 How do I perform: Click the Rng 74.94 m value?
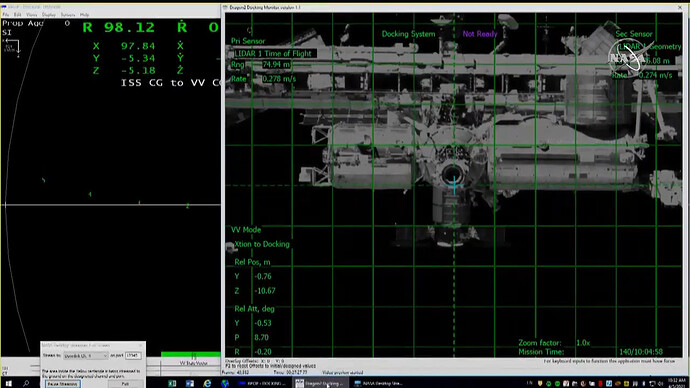[276, 65]
